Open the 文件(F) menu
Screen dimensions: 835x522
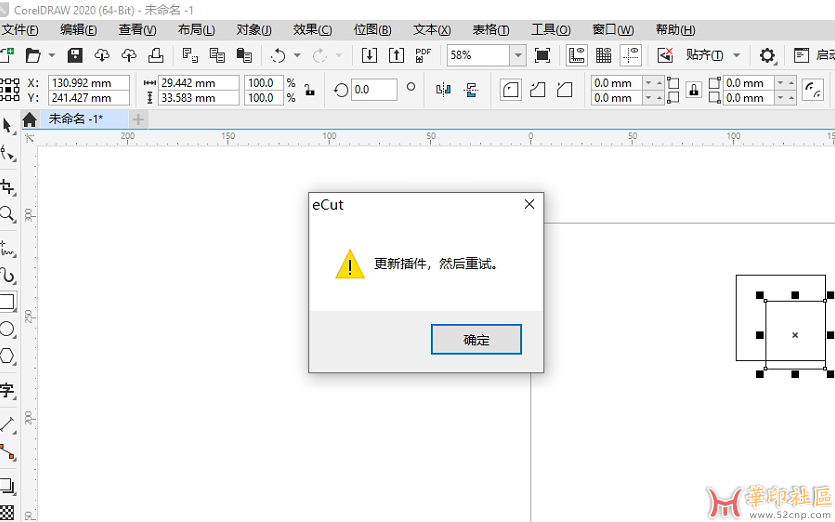20,30
